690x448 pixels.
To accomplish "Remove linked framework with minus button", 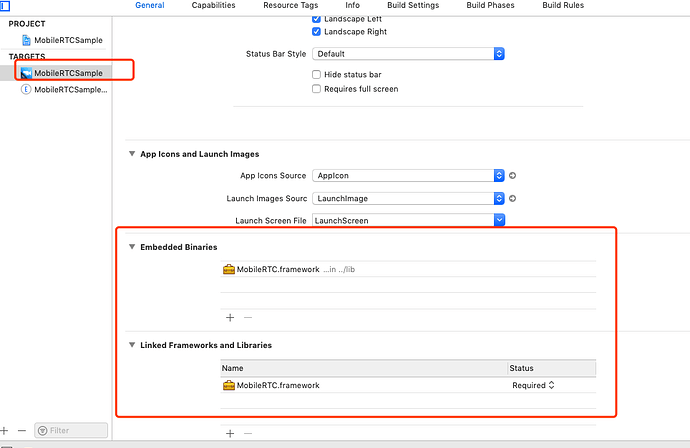I will coord(248,433).
